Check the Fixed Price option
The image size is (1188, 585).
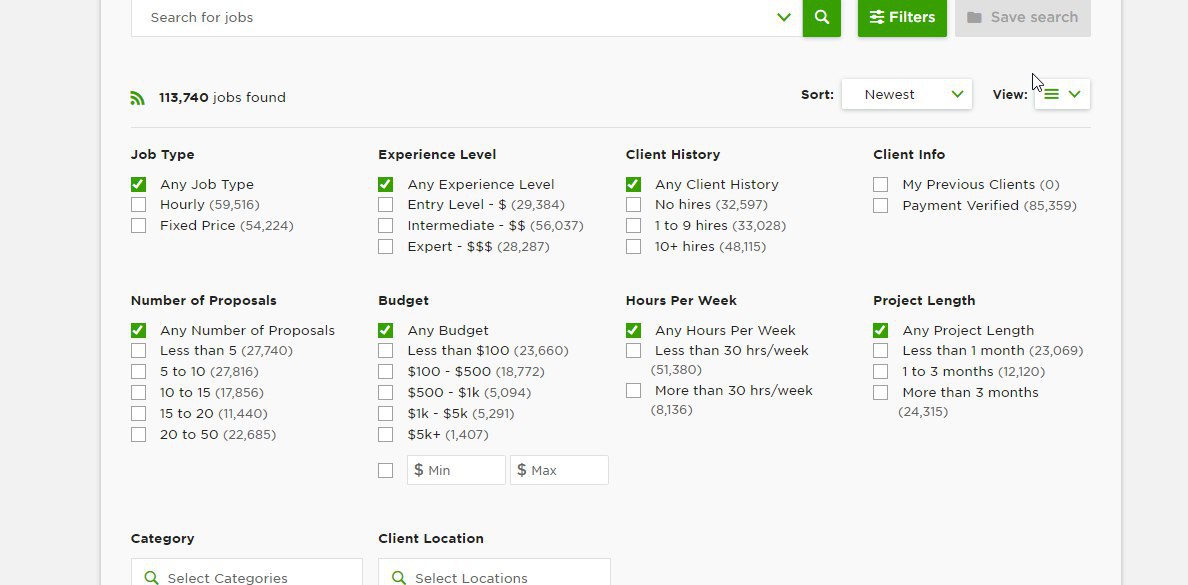pos(138,226)
